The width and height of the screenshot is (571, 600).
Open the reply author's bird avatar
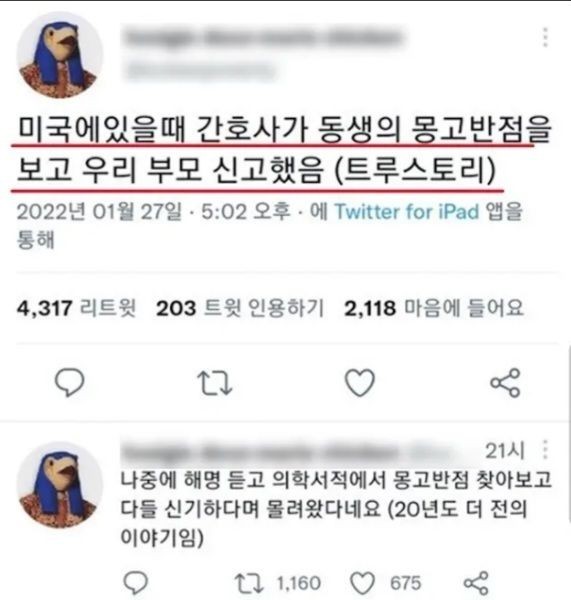[60, 485]
